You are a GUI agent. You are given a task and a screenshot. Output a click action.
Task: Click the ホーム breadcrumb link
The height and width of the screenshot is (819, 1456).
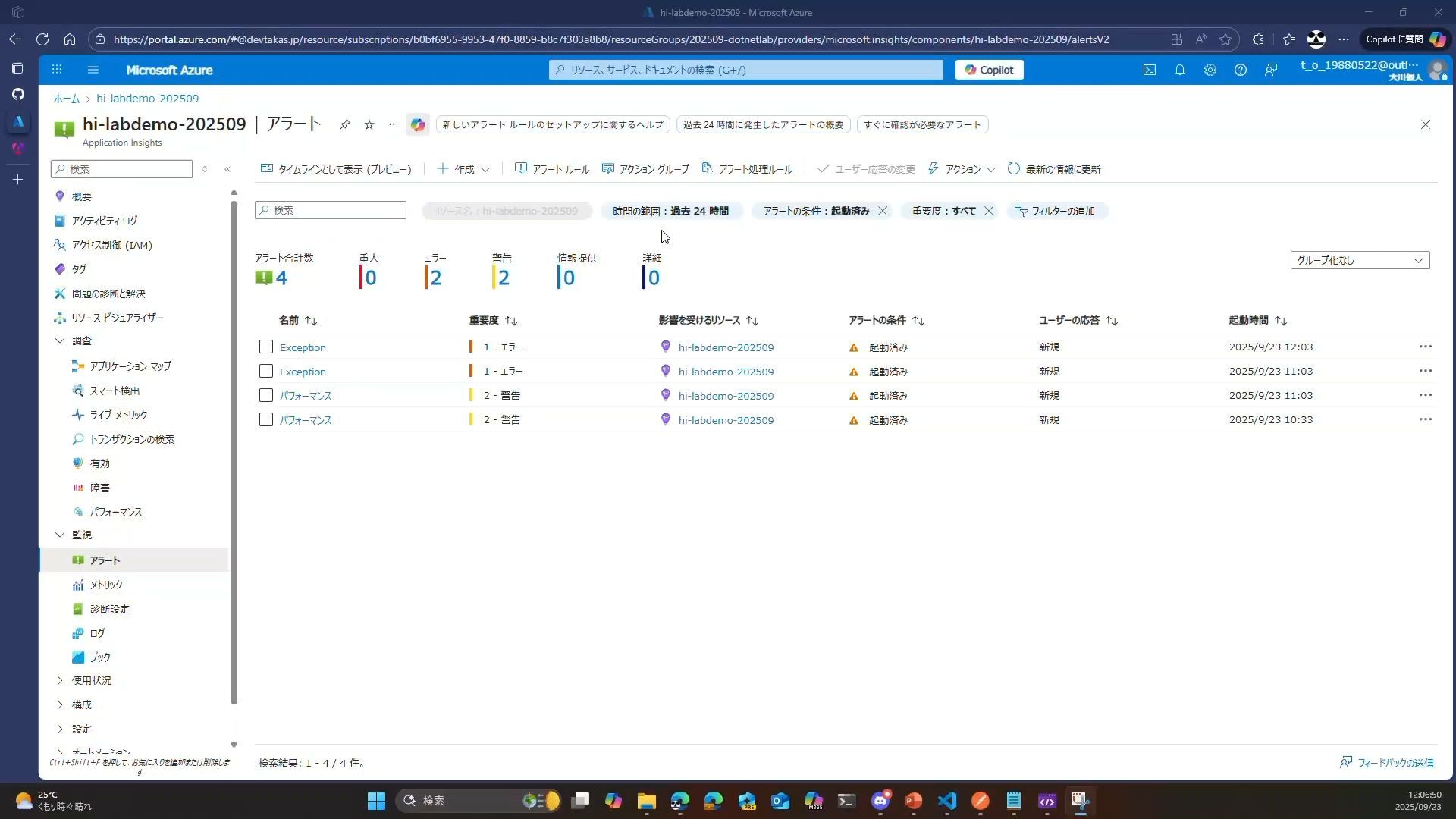67,99
